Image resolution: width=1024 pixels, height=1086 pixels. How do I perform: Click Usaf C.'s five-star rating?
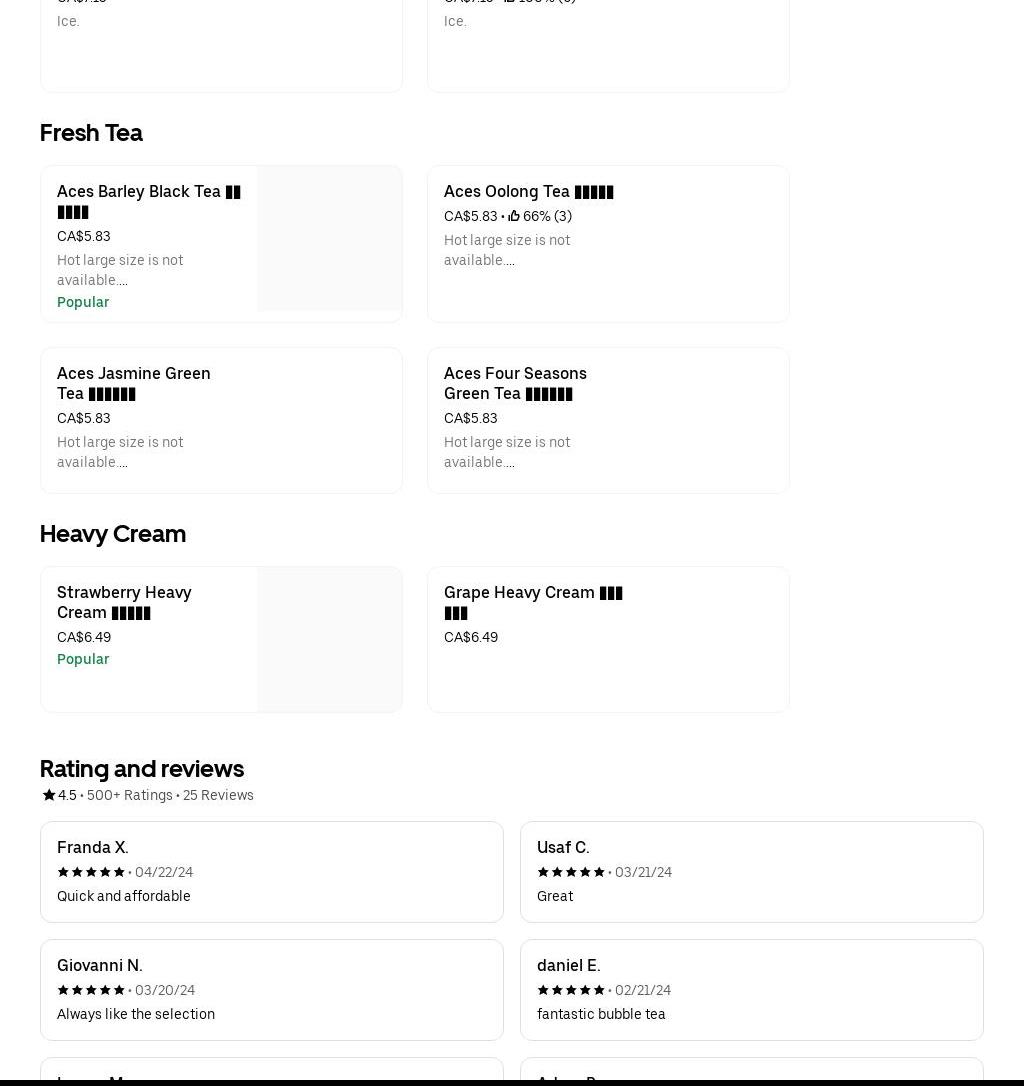click(x=571, y=872)
